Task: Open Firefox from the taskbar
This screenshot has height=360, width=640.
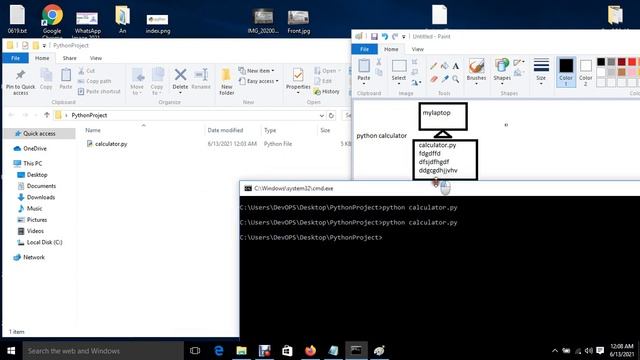Action: click(310, 351)
